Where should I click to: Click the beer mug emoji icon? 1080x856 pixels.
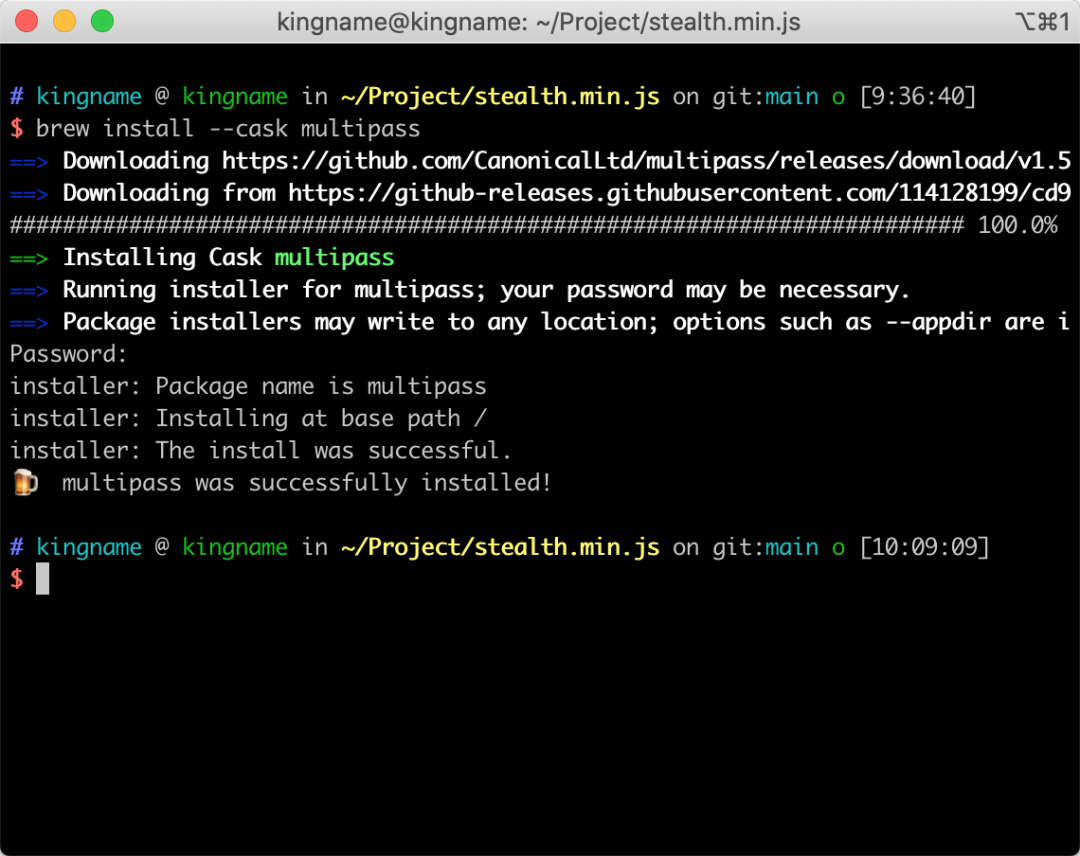click(25, 482)
